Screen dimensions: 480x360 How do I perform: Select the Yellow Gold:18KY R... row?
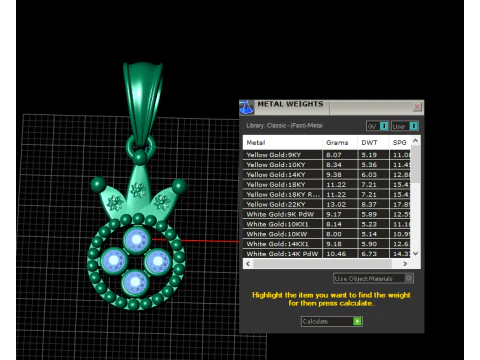pos(327,195)
